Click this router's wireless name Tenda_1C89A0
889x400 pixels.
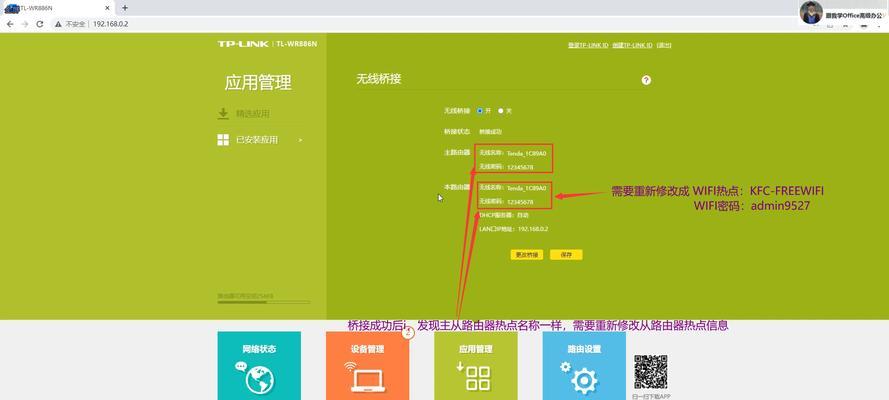point(526,188)
